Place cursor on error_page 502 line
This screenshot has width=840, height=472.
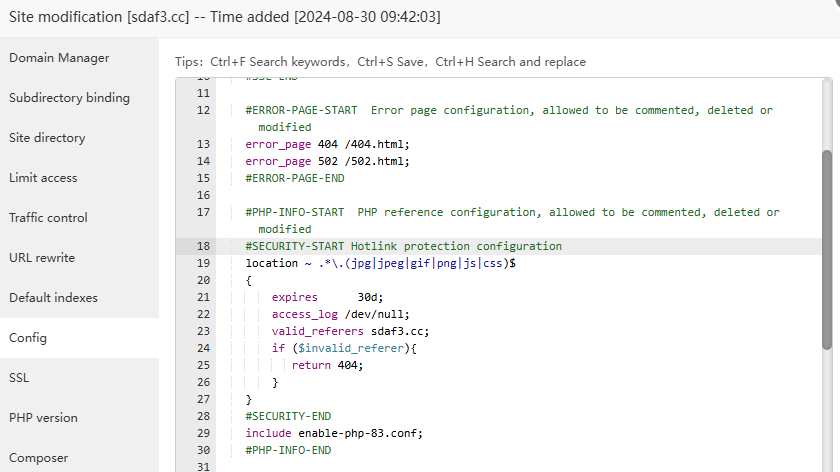pos(327,161)
